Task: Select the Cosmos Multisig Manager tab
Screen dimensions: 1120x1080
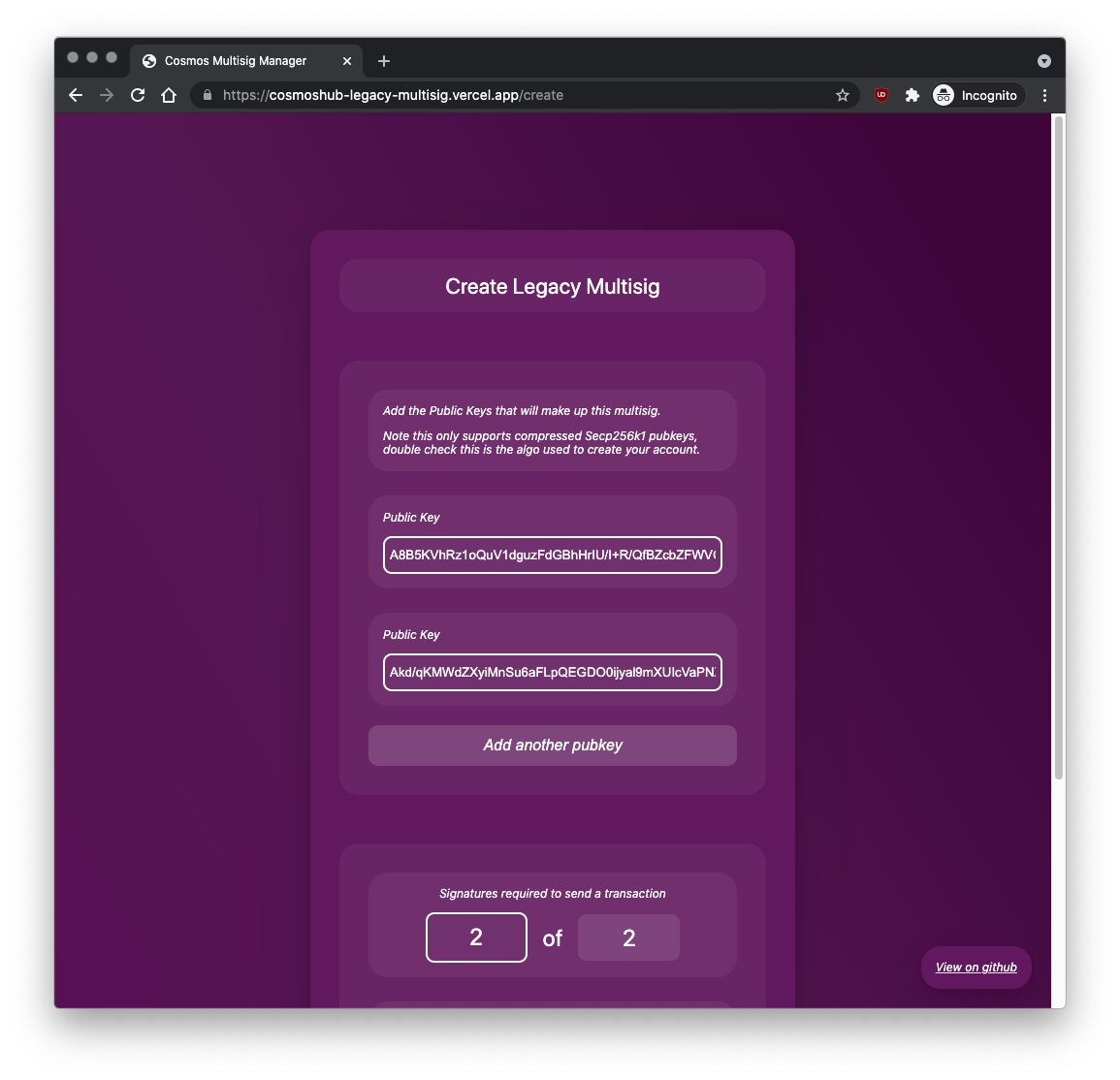Action: click(245, 61)
